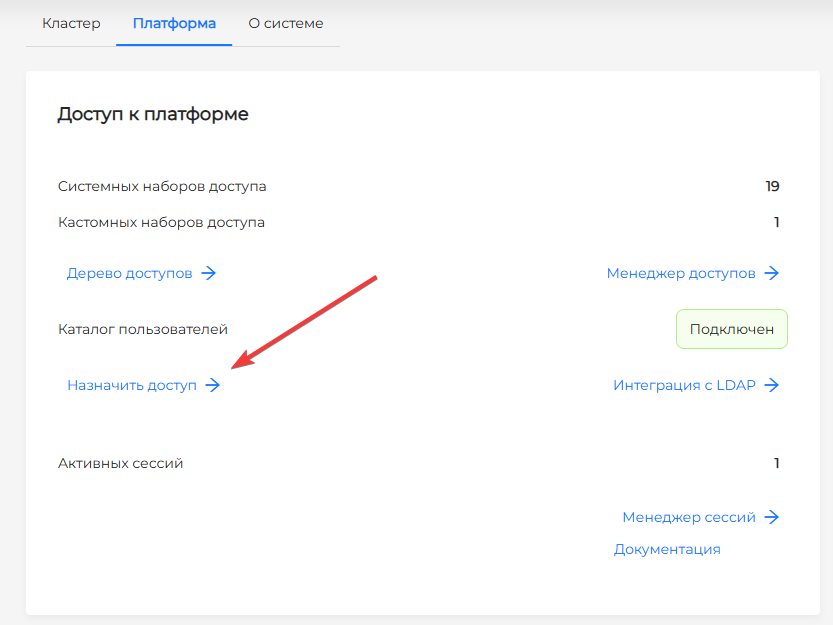Click the arrow icon next to Дерево доступов
This screenshot has height=625, width=833.
210,273
